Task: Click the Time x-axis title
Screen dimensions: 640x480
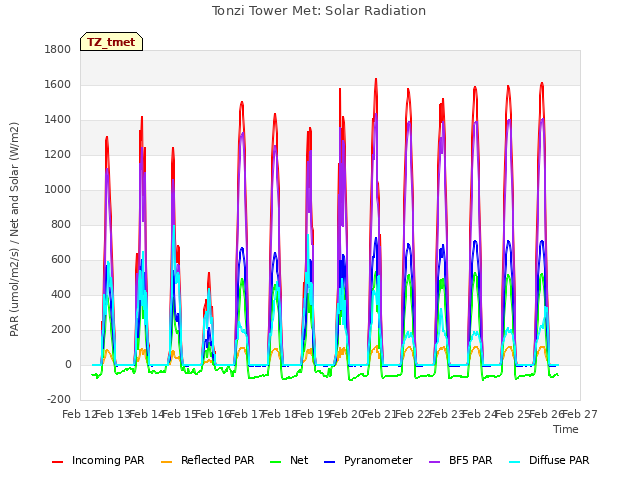Action: pos(566,429)
